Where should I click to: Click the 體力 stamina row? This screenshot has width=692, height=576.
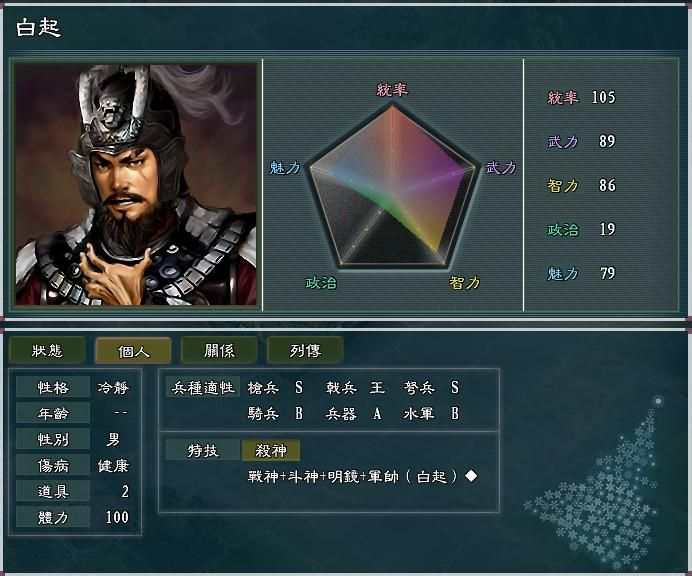73,517
